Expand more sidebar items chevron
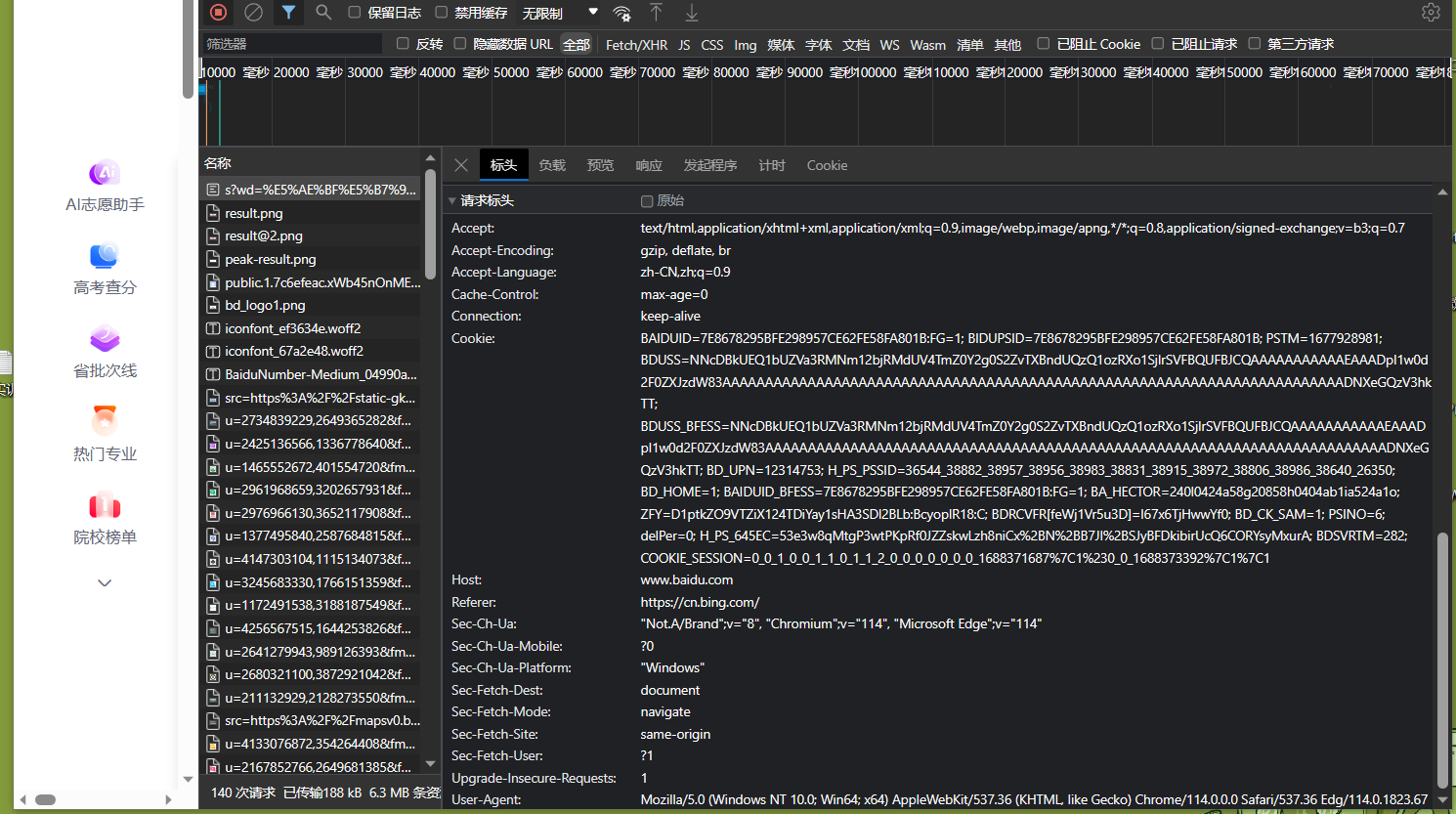1456x814 pixels. [x=105, y=583]
